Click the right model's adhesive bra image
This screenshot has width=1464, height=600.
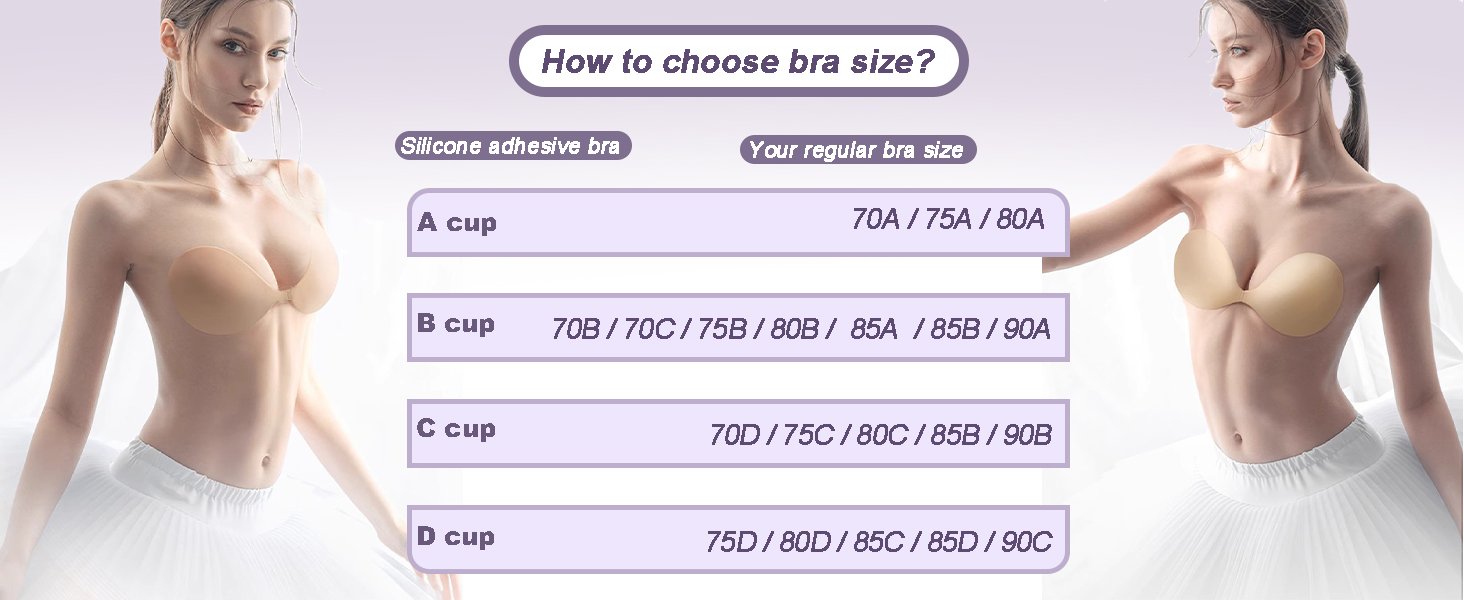coord(1258,282)
